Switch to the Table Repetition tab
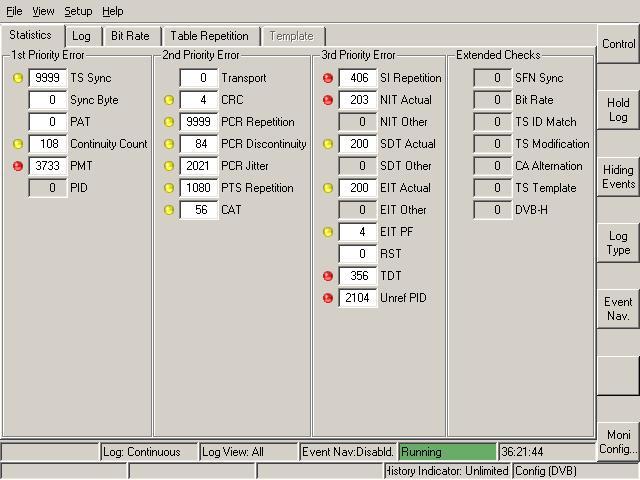The height and width of the screenshot is (480, 640). click(209, 36)
